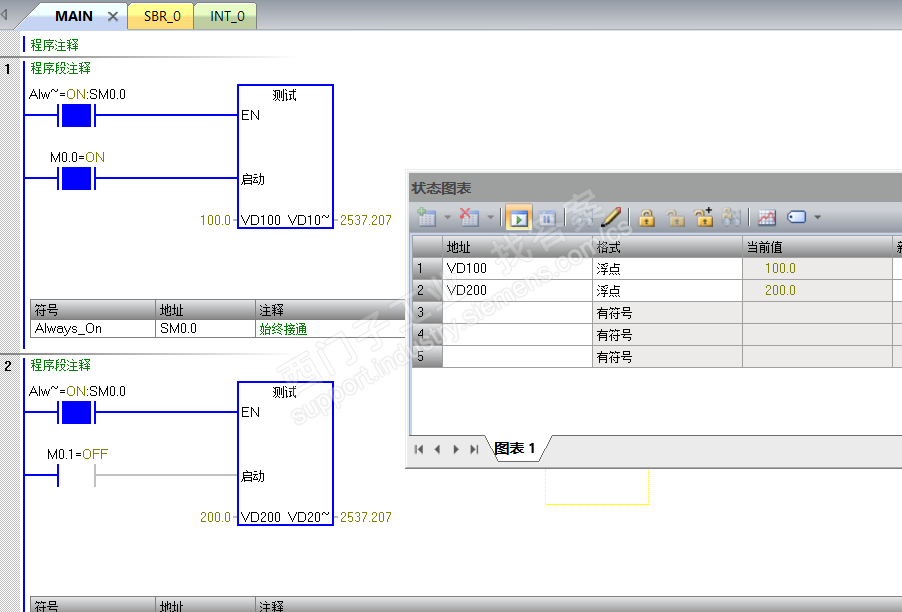Image resolution: width=902 pixels, height=612 pixels.
Task: Click the read all forced binoculars icon
Action: pos(731,217)
